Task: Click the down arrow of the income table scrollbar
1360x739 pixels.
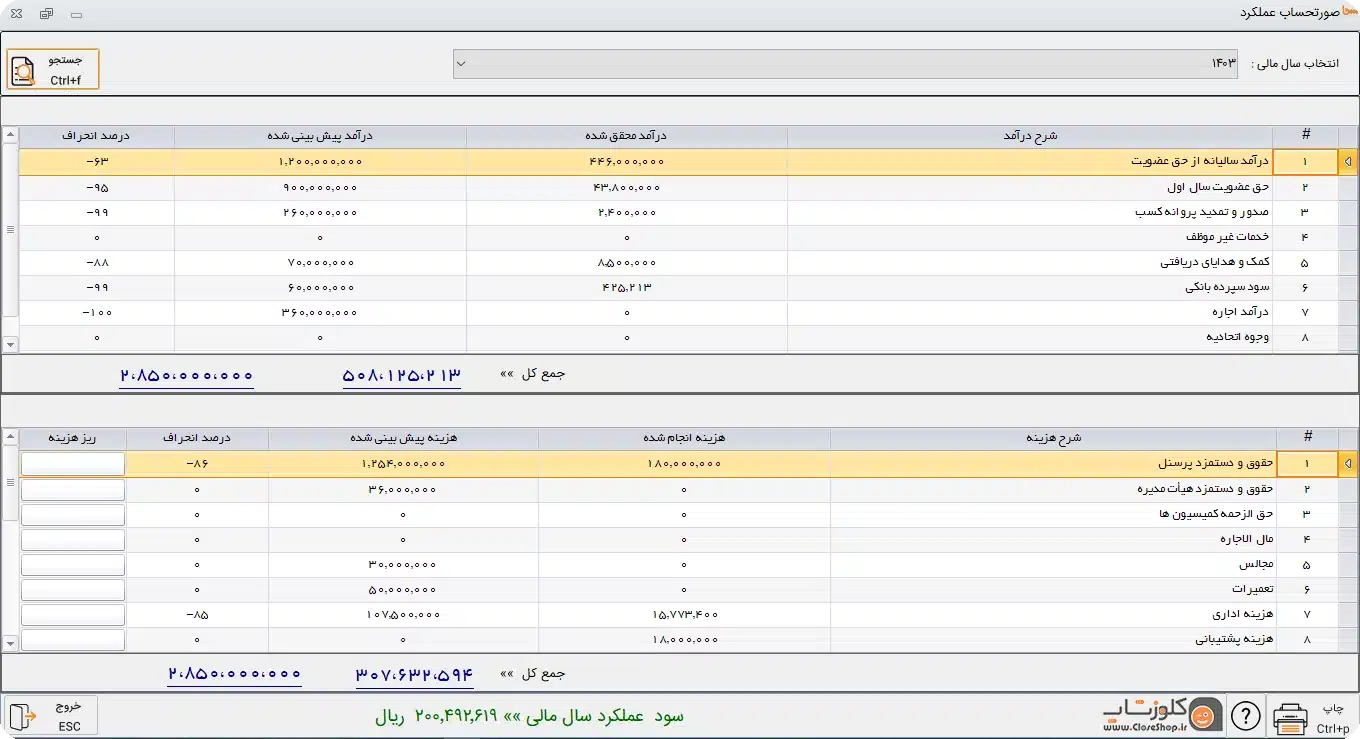Action: click(x=11, y=344)
